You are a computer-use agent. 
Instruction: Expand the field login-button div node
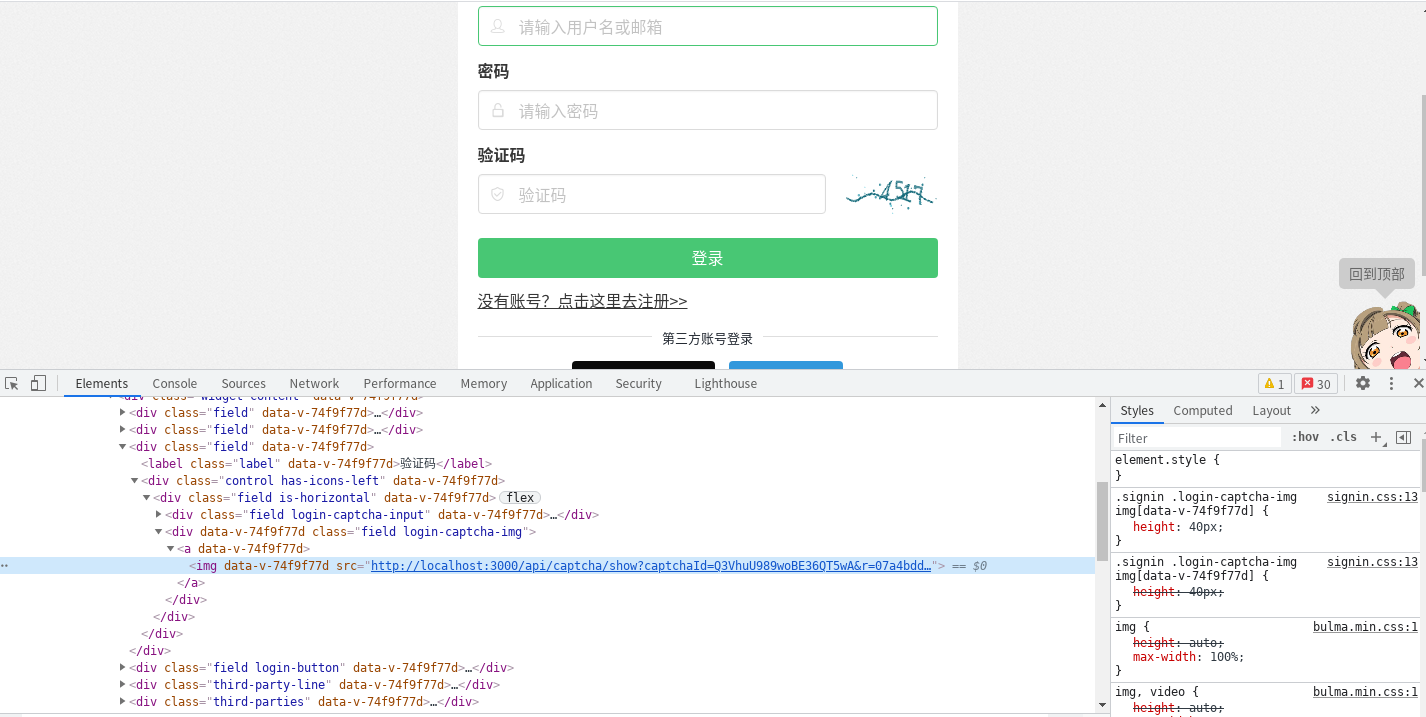(122, 668)
